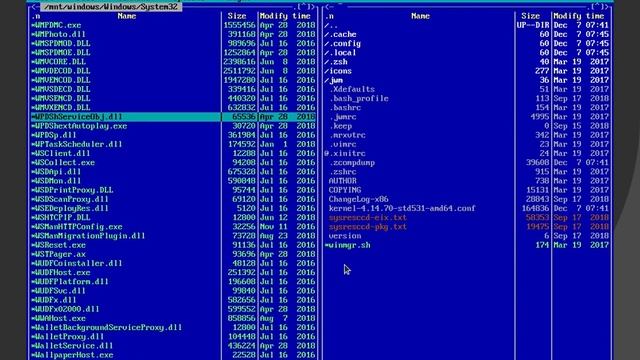Select WSReset.exe file
Screen dimensions: 640x360
[x=173, y=245]
